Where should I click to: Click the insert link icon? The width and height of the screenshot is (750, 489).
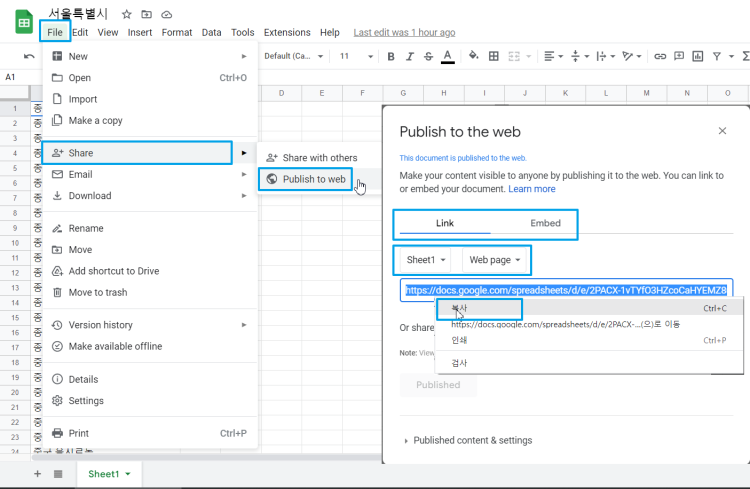[x=660, y=56]
